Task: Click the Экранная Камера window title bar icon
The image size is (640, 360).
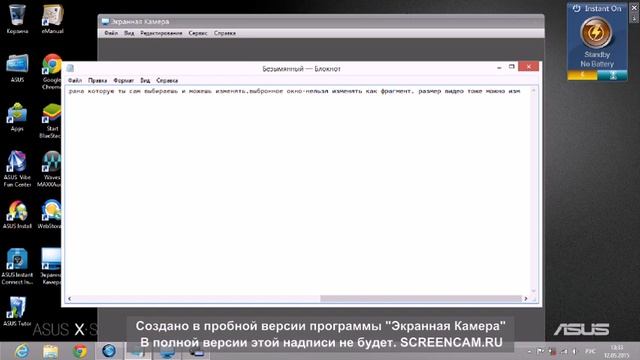Action: pos(105,22)
